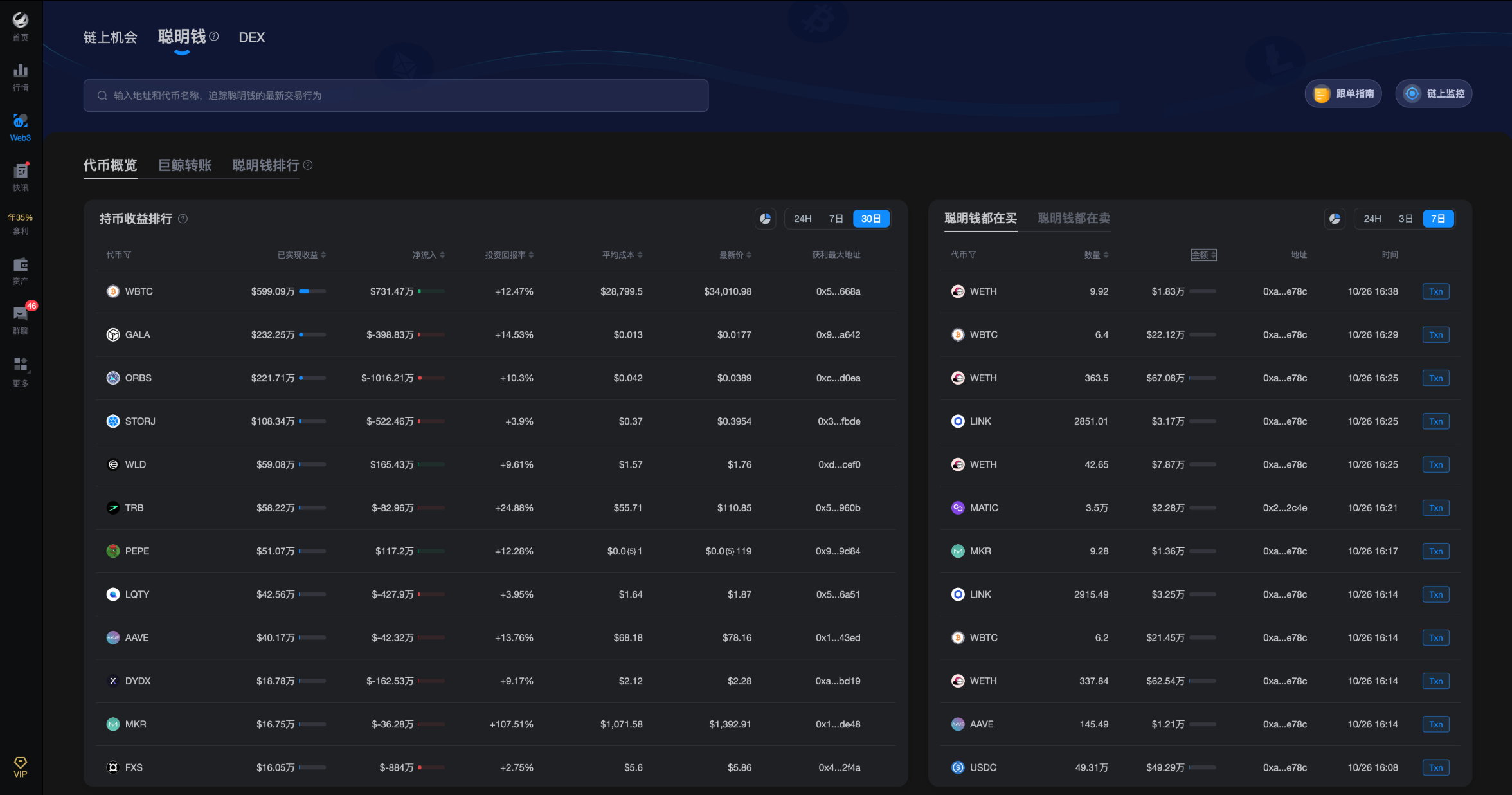Click the pie chart icon in 持币收益排行 panel
The width and height of the screenshot is (1512, 795).
[x=765, y=218]
